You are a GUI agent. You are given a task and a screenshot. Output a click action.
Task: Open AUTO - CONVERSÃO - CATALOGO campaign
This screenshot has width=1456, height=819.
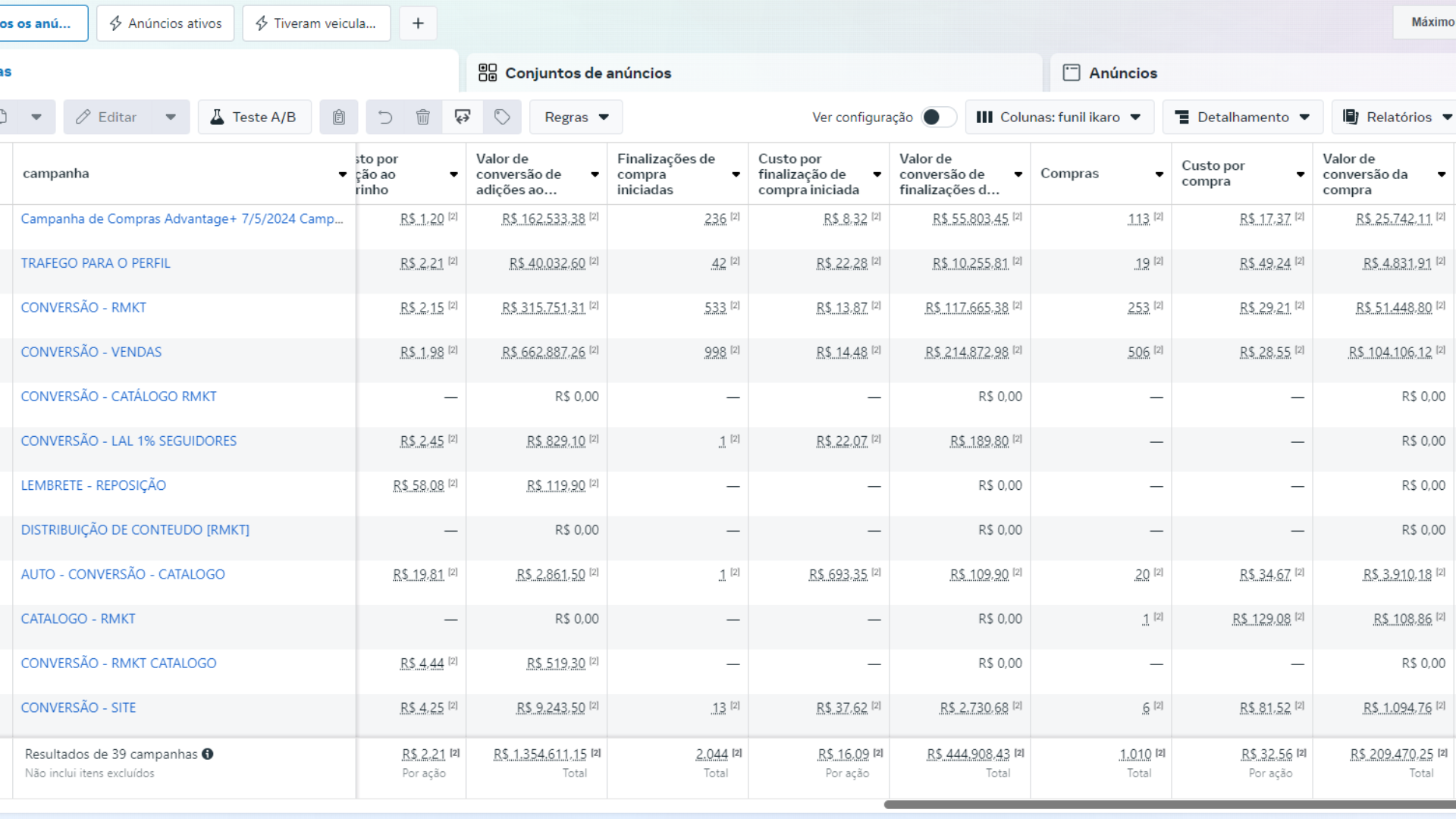click(123, 574)
